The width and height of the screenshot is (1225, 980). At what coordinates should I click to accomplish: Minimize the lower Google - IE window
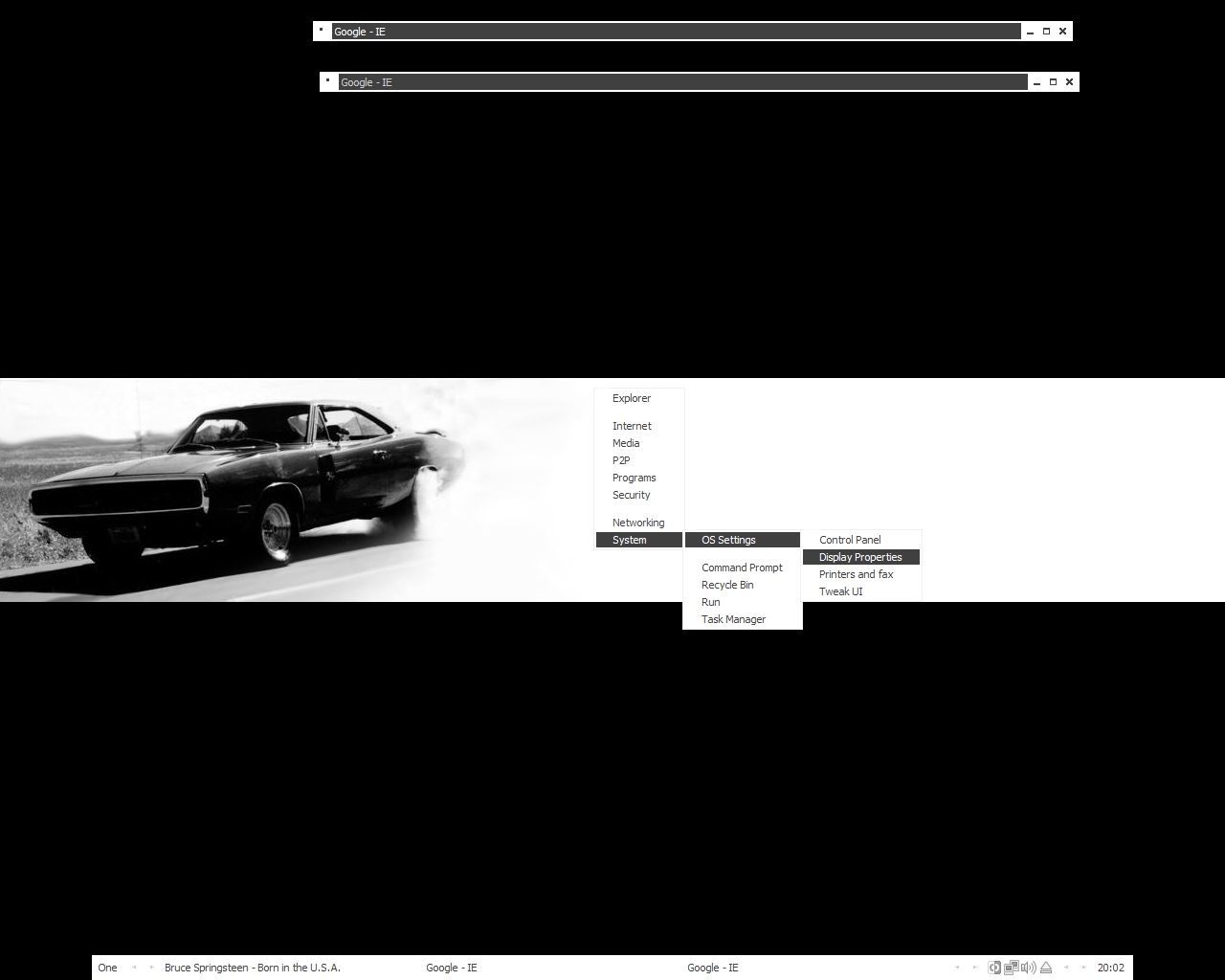point(1036,82)
